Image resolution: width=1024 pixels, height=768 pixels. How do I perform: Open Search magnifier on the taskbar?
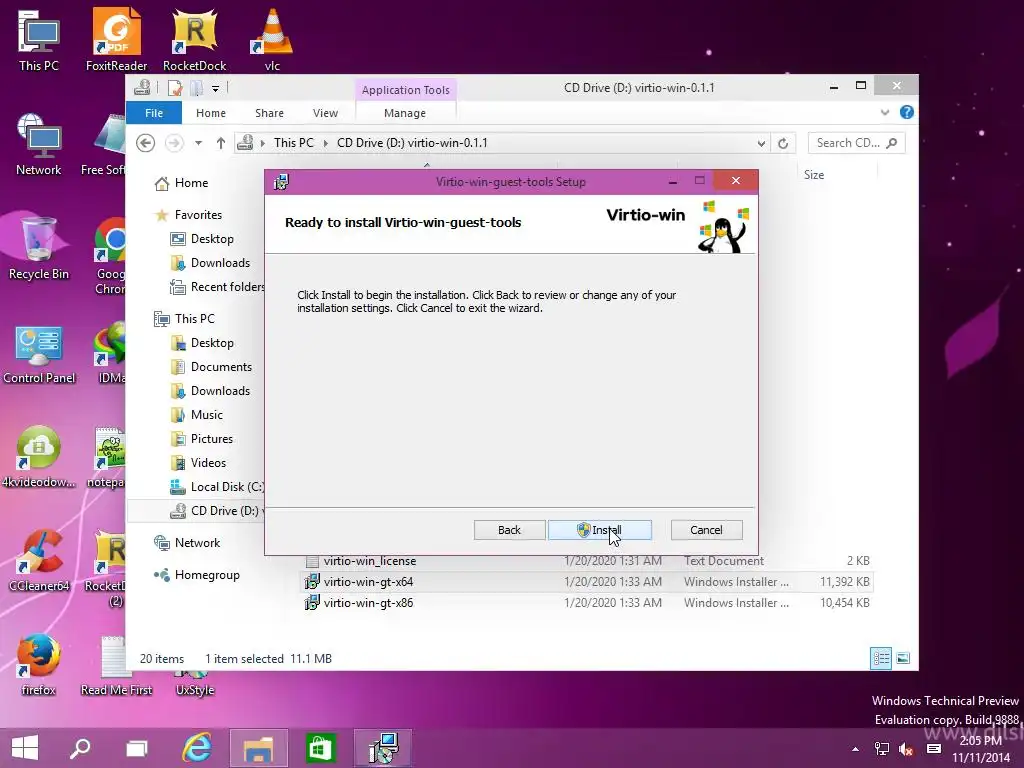(x=80, y=748)
